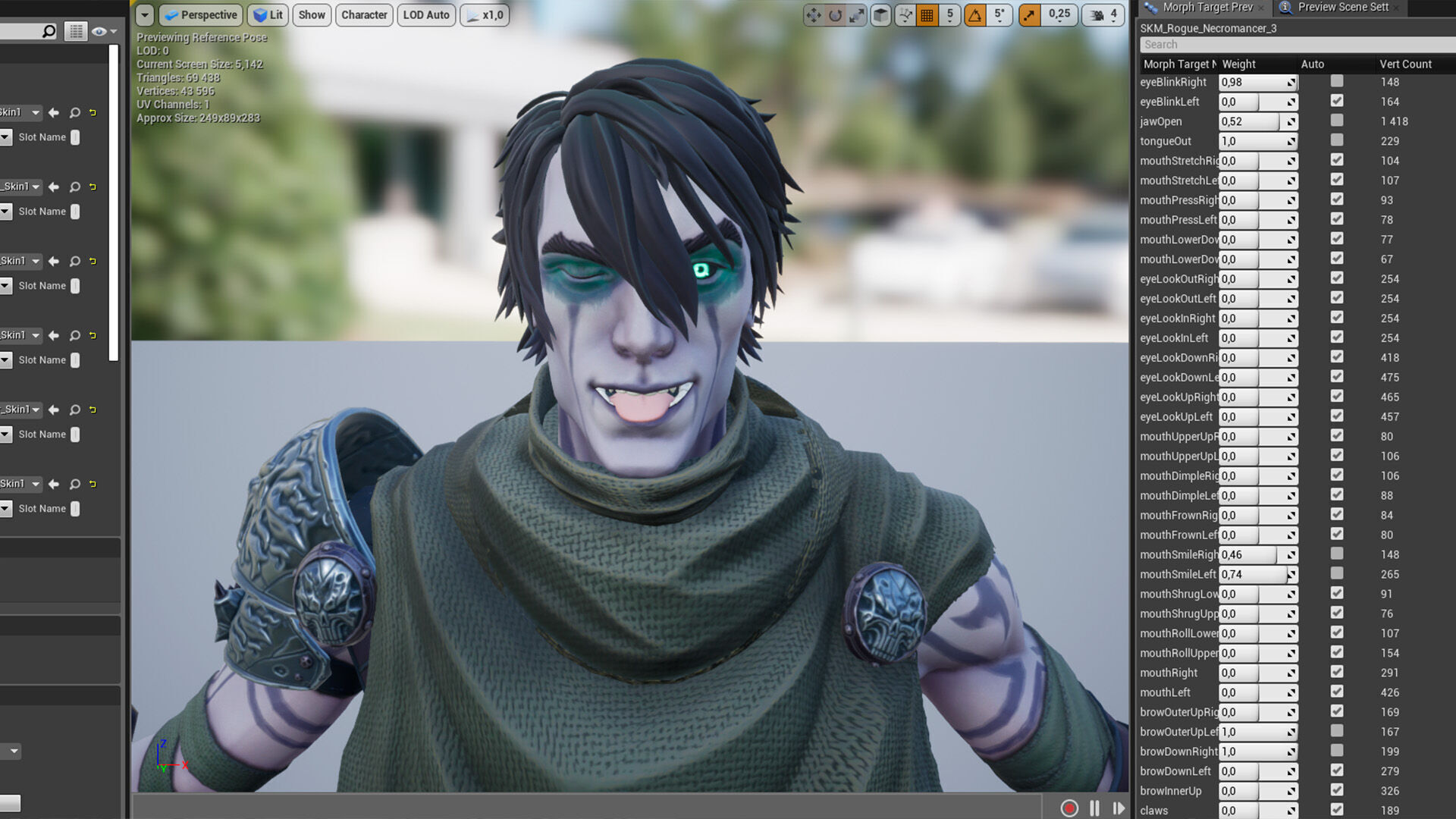This screenshot has height=819, width=1456.
Task: Open grid snap size dropdown showing 5
Action: tap(949, 15)
